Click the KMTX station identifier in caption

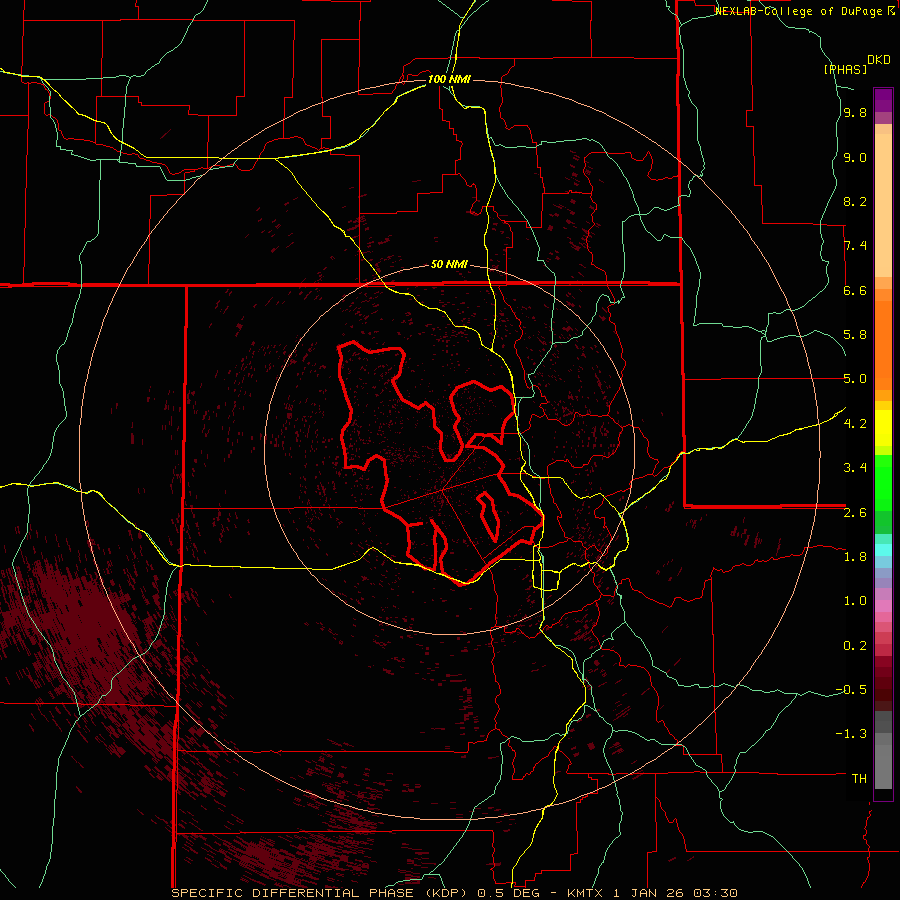click(x=585, y=893)
